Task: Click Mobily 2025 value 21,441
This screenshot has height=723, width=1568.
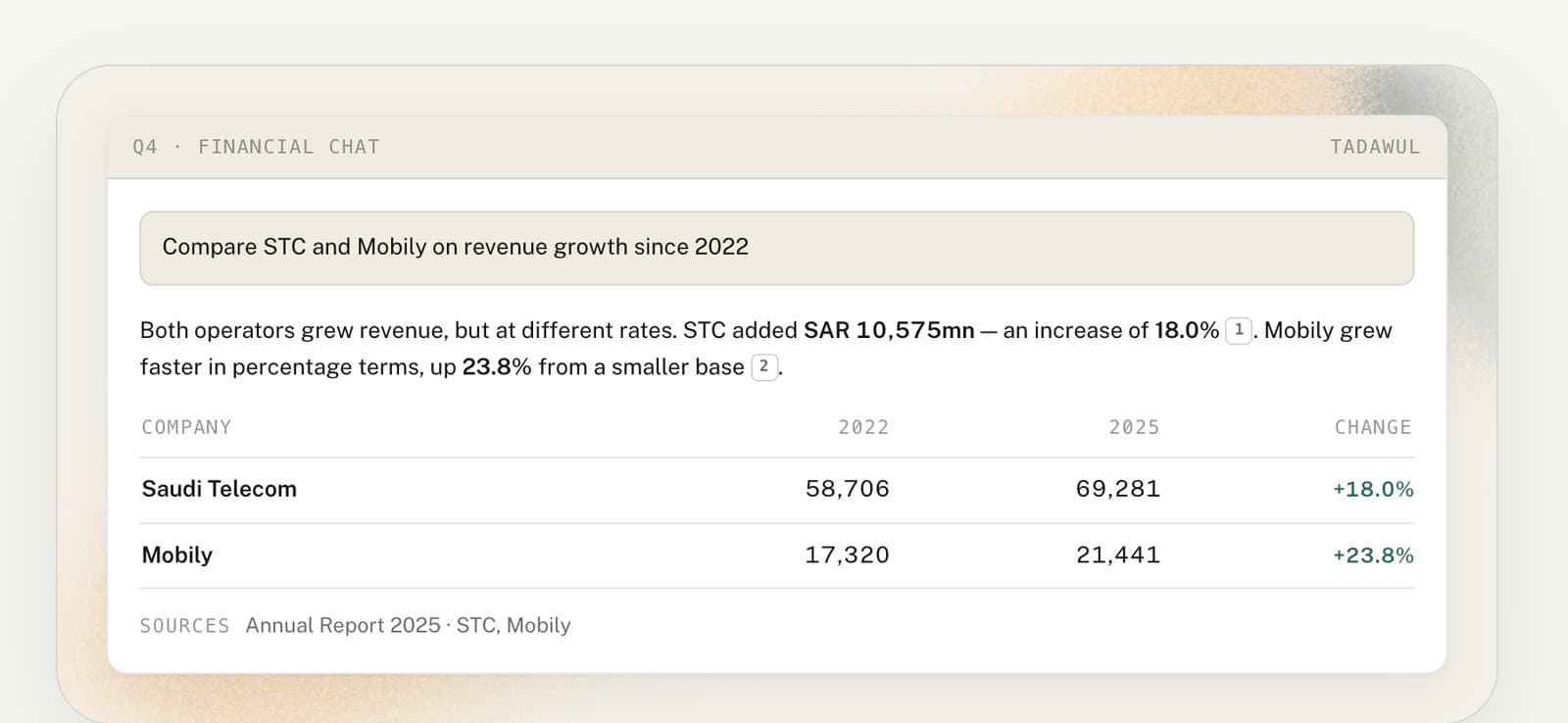Action: point(1117,554)
